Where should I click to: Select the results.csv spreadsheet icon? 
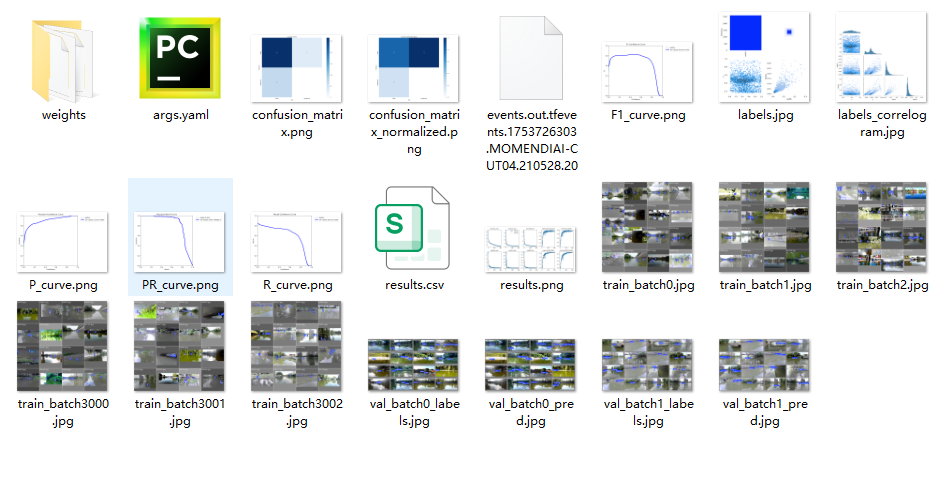tap(412, 228)
